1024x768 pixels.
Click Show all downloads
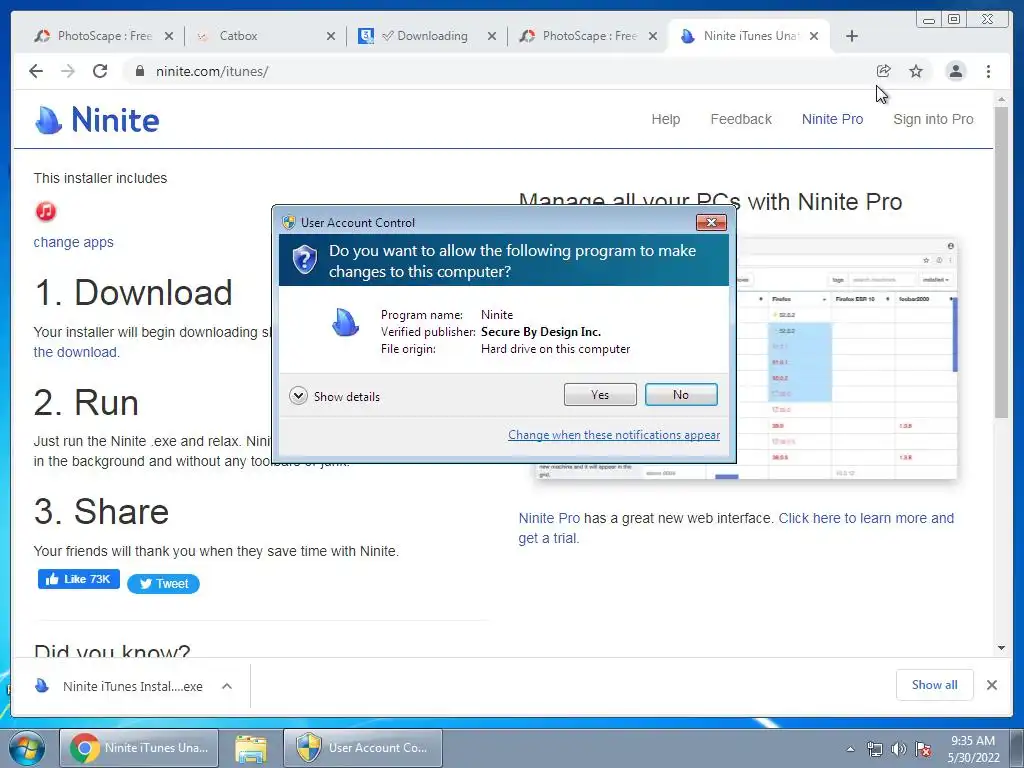[935, 685]
